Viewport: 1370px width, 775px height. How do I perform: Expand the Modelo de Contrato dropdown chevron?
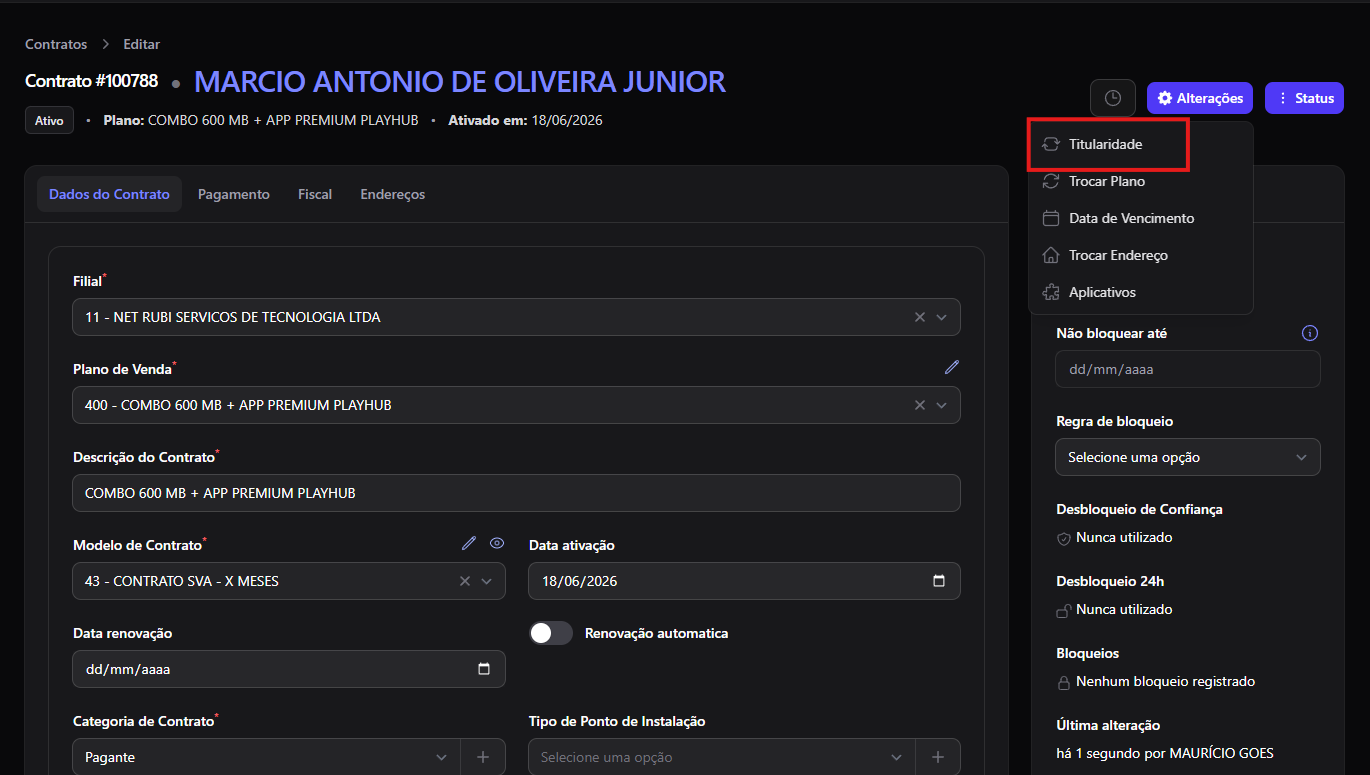(x=487, y=581)
